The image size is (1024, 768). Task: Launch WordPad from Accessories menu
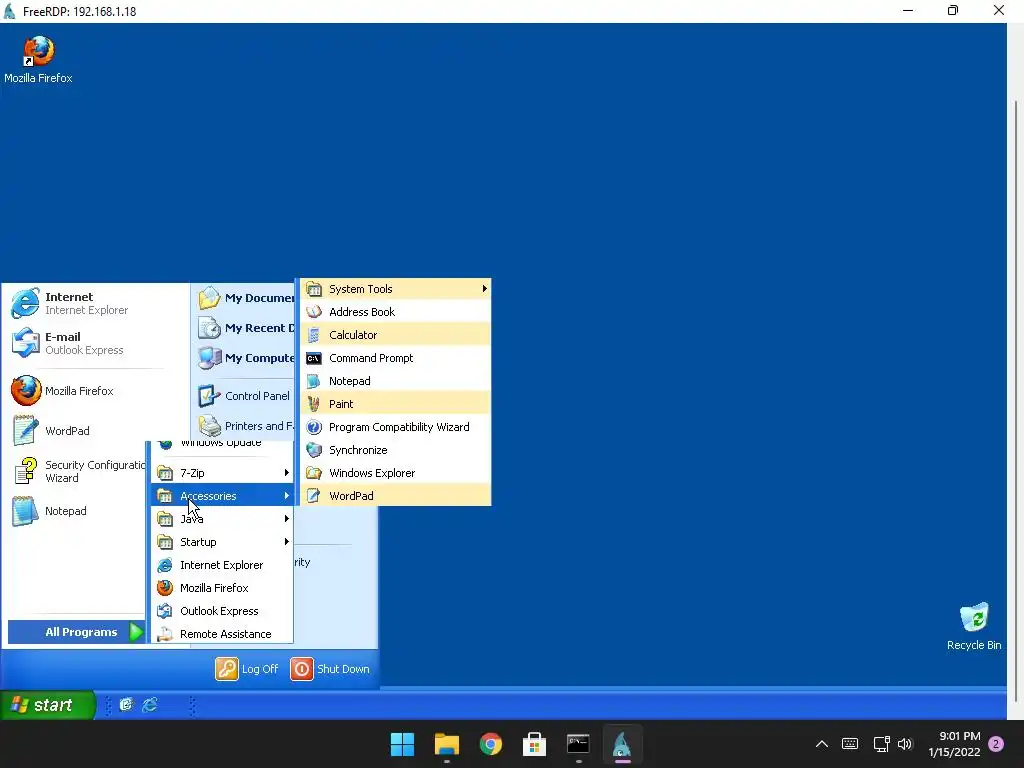coord(396,496)
